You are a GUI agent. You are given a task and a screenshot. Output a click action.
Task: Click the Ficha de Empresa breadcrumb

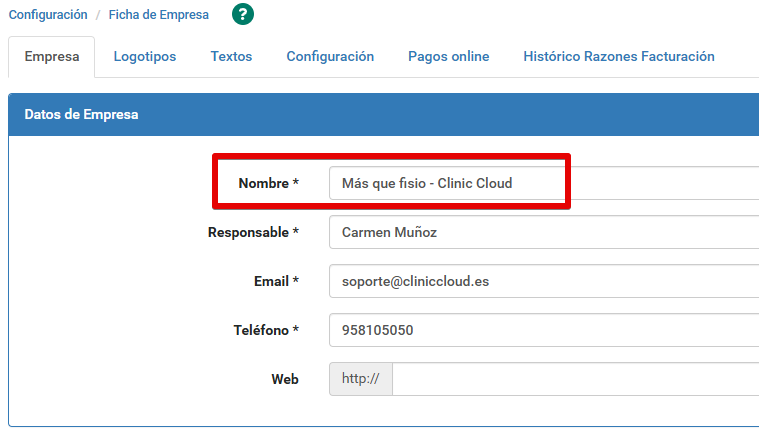[159, 15]
